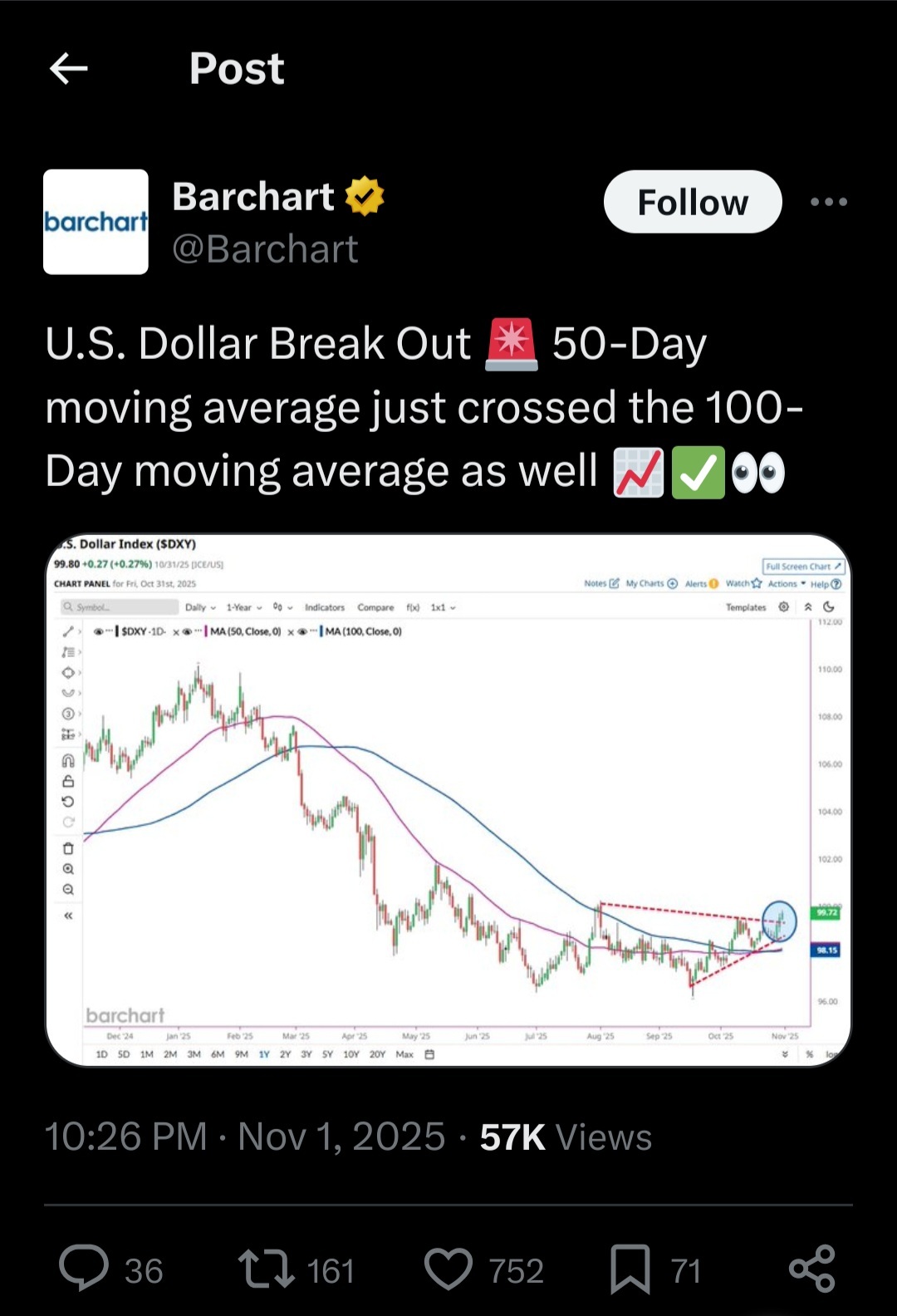Tap the repost icon

click(266, 1269)
